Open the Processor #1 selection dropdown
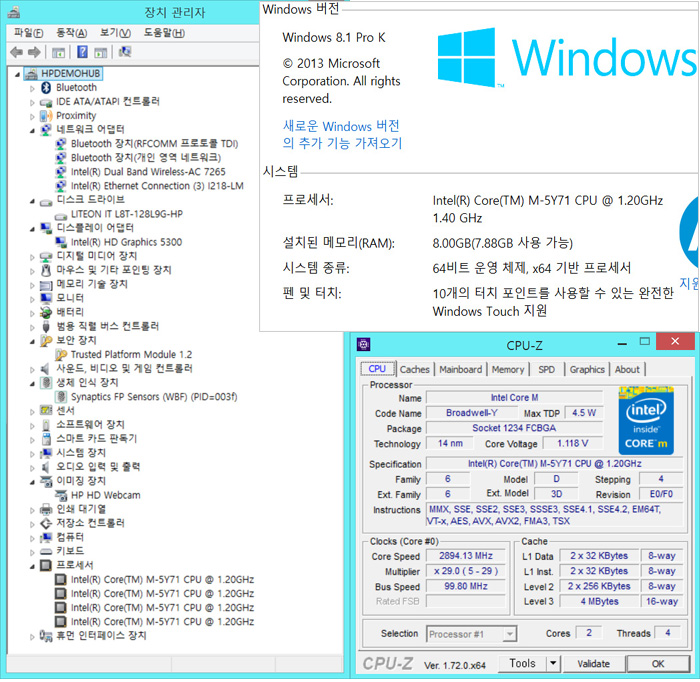Viewport: 700px width, 682px height. click(510, 634)
